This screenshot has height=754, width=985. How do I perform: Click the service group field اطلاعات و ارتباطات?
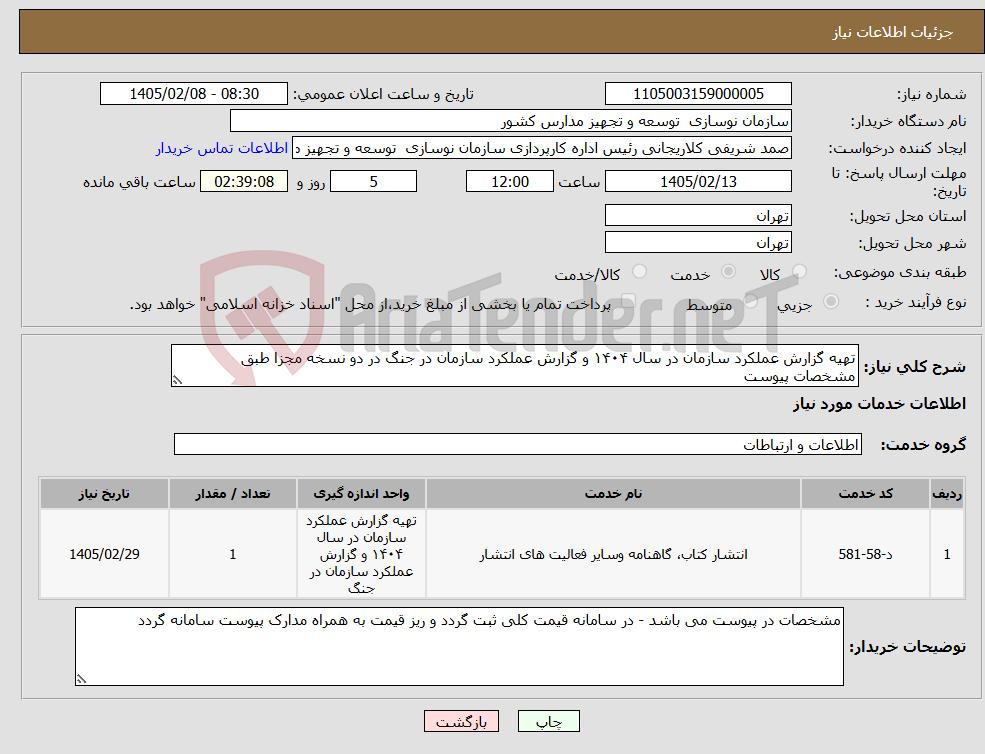(518, 444)
